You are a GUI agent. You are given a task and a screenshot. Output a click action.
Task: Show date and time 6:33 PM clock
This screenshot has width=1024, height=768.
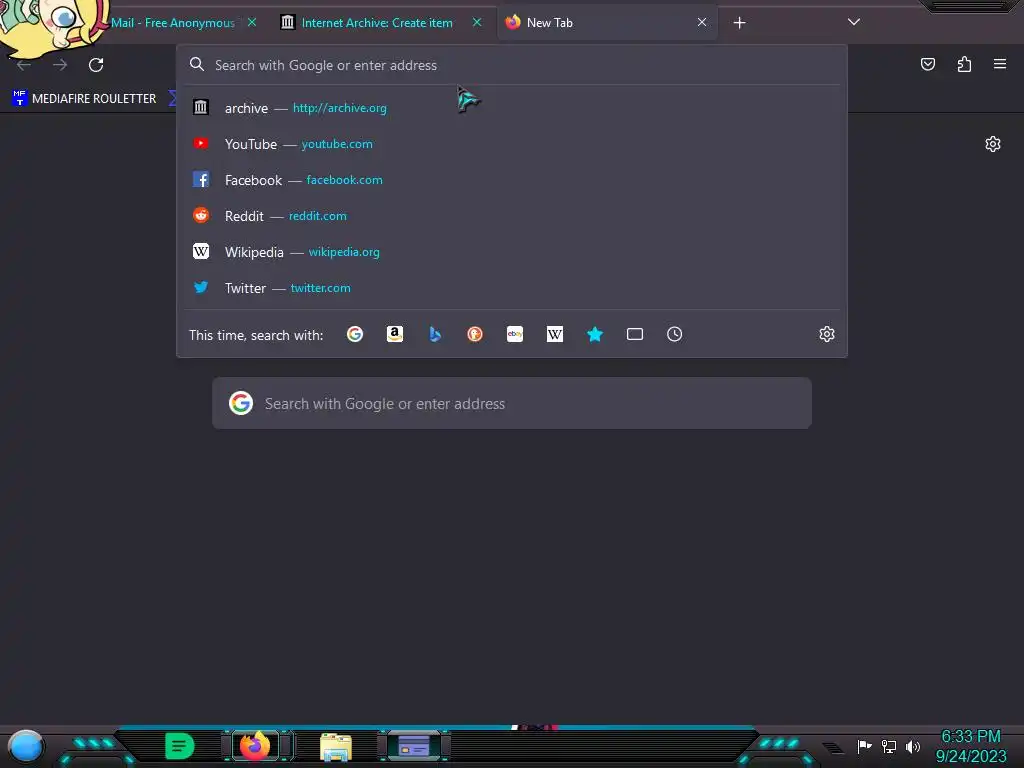coord(971,746)
